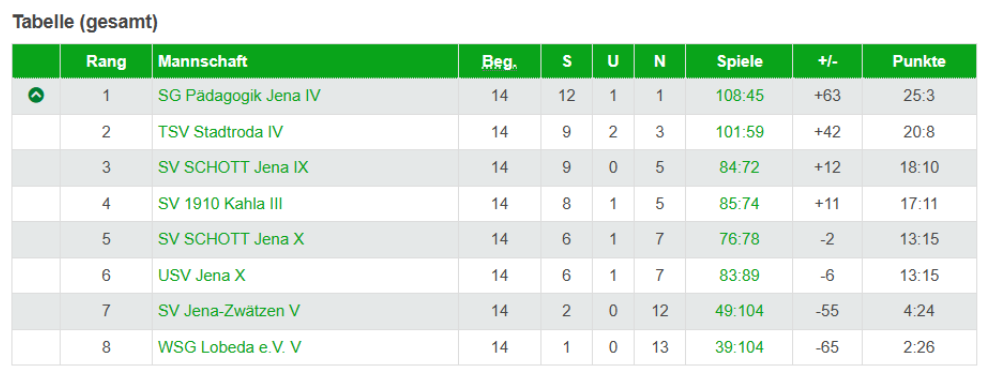This screenshot has height=375, width=988.
Task: Click the 49:104 games link
Action: [x=740, y=311]
